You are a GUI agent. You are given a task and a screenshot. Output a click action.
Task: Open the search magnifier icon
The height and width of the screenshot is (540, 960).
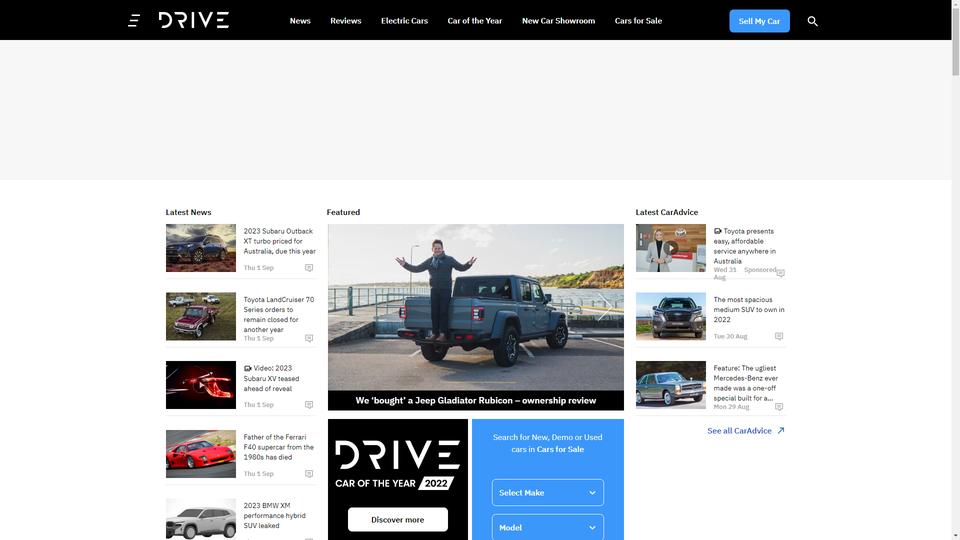pyautogui.click(x=812, y=21)
